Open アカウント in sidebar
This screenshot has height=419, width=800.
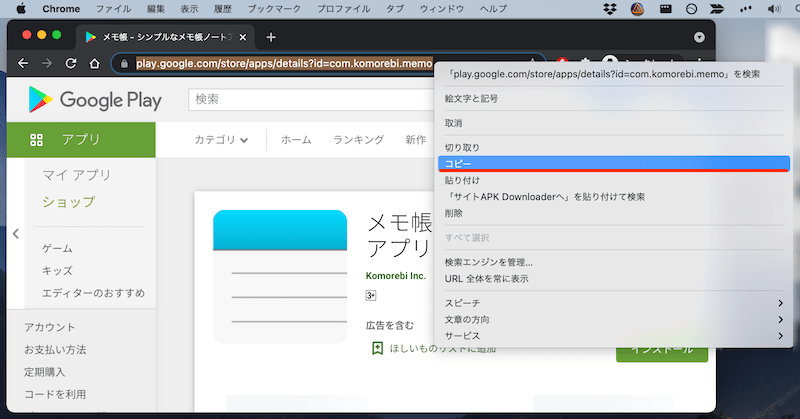(x=49, y=327)
